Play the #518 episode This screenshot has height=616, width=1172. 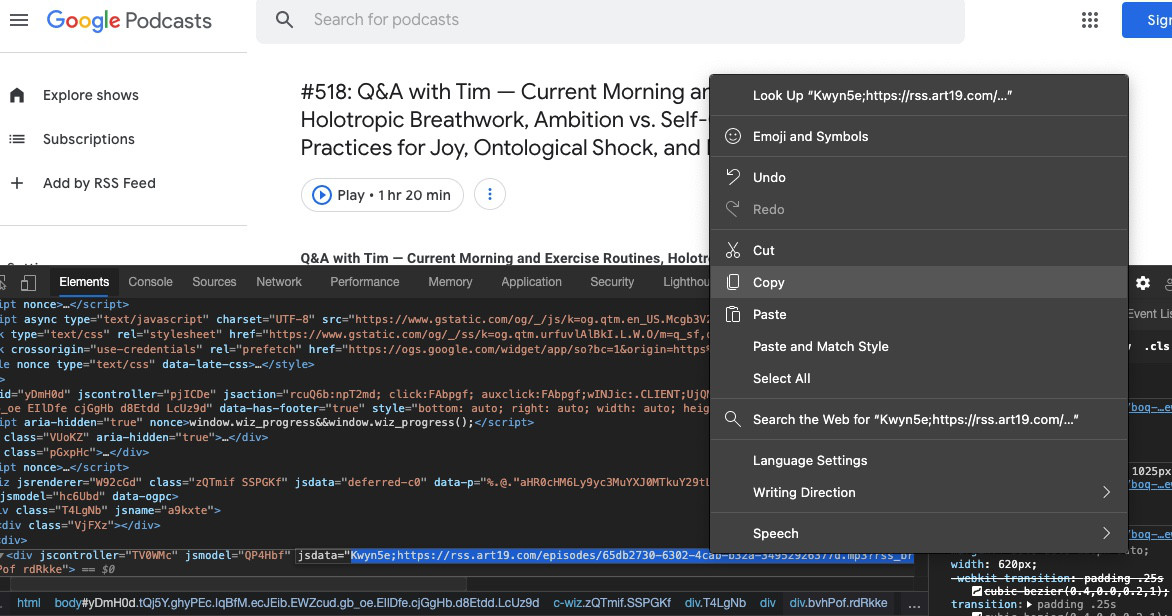[x=382, y=195]
